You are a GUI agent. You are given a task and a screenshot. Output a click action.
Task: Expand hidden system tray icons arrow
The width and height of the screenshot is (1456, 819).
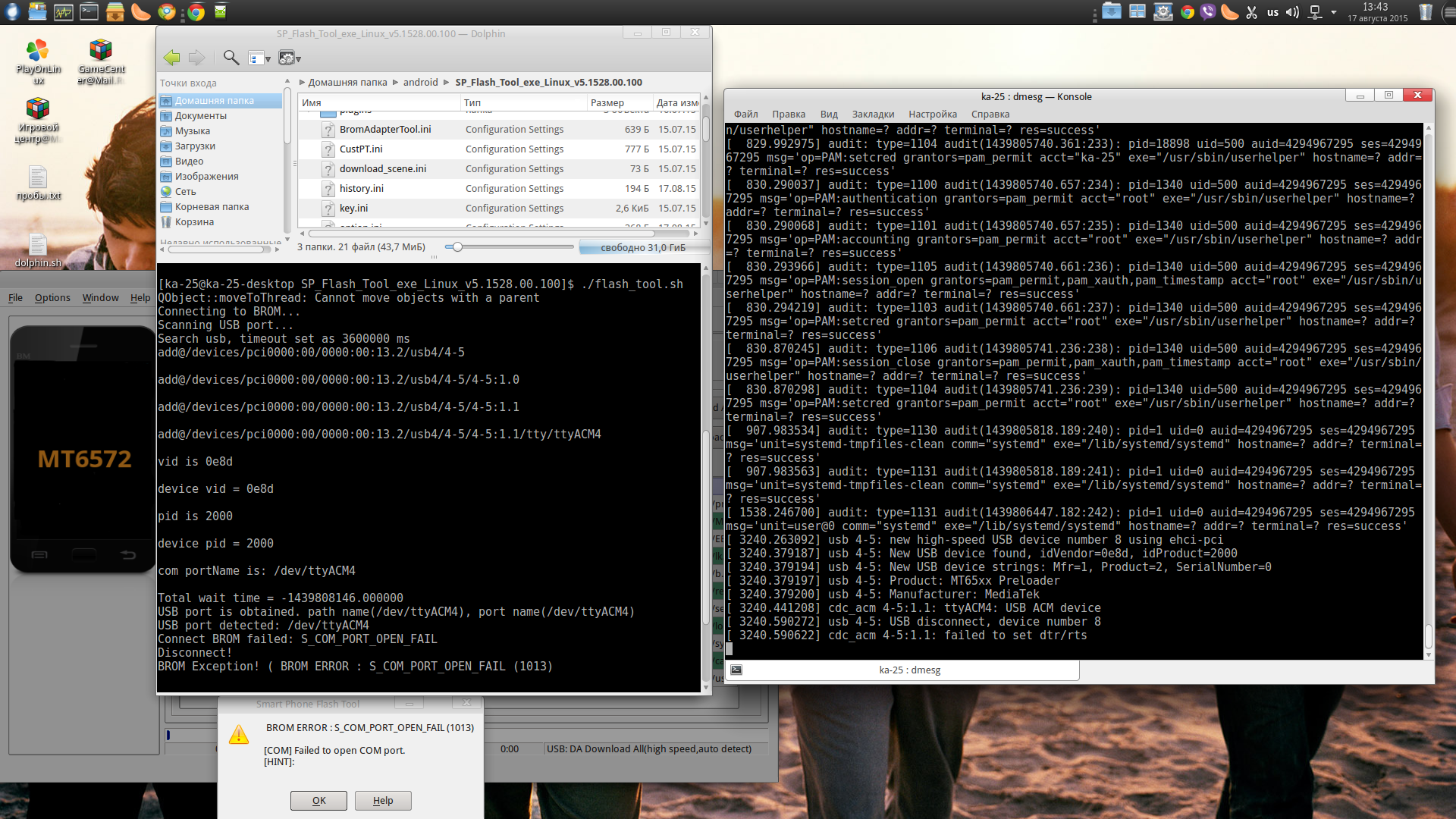click(1334, 12)
